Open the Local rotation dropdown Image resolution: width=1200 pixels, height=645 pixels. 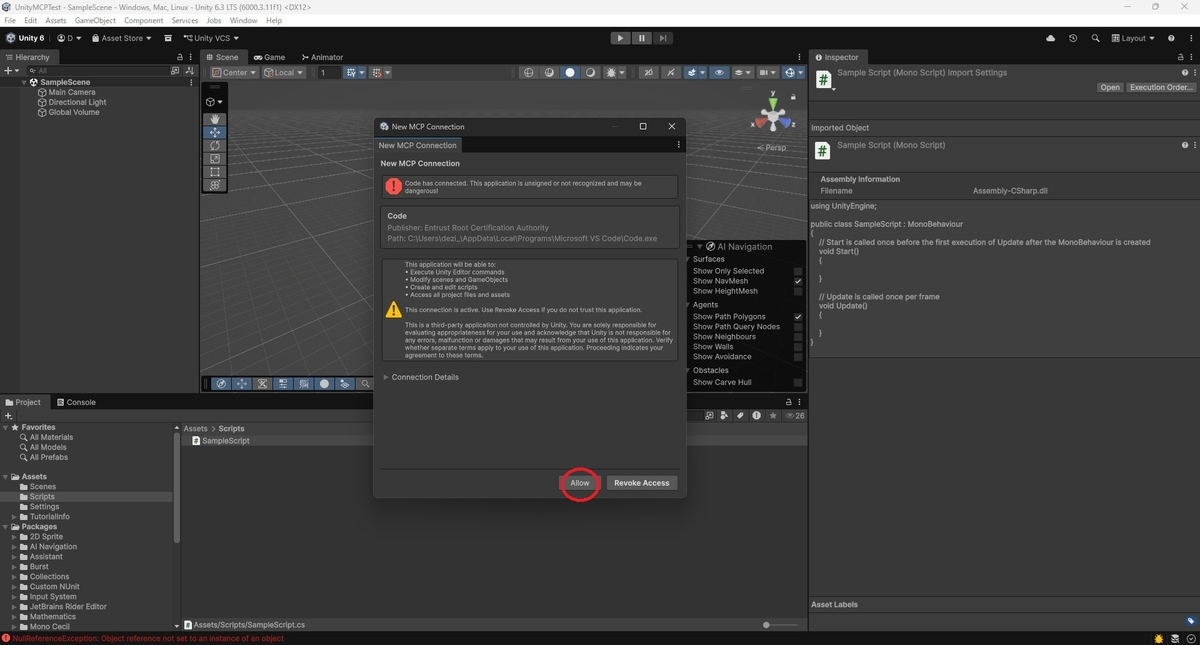(x=283, y=72)
